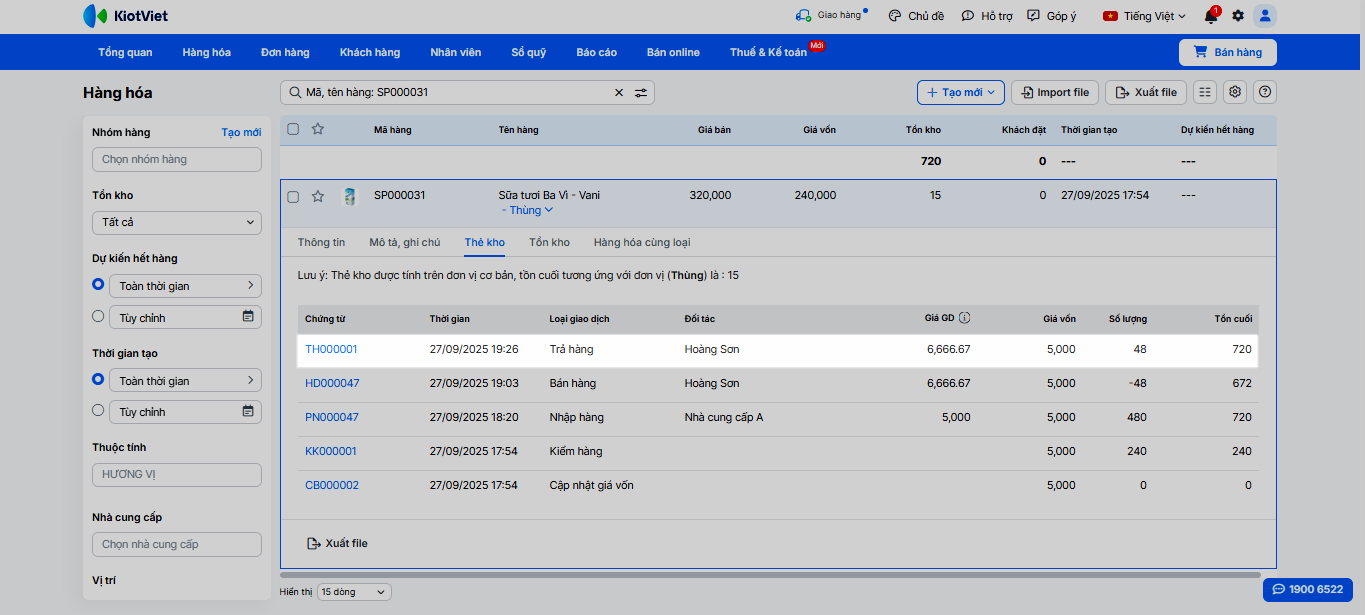Image resolution: width=1365 pixels, height=615 pixels.
Task: Select Tùy chỉnh radio under Thời gian tạo
Action: pos(98,410)
